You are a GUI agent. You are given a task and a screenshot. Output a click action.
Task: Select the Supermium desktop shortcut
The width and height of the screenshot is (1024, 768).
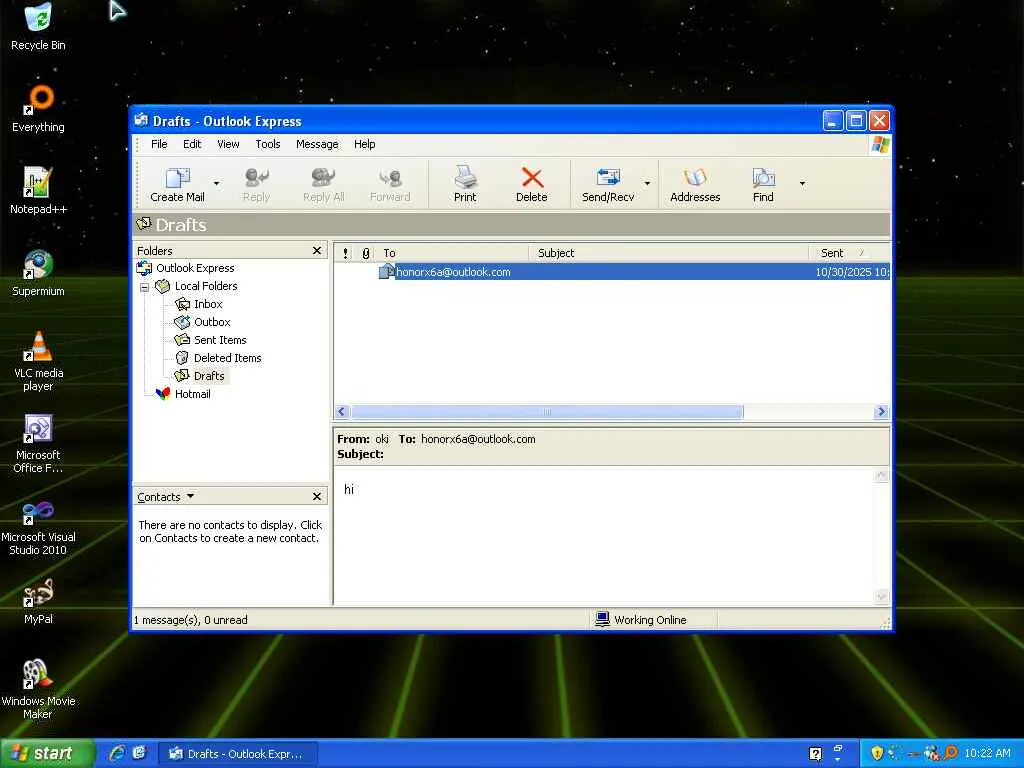tap(38, 273)
